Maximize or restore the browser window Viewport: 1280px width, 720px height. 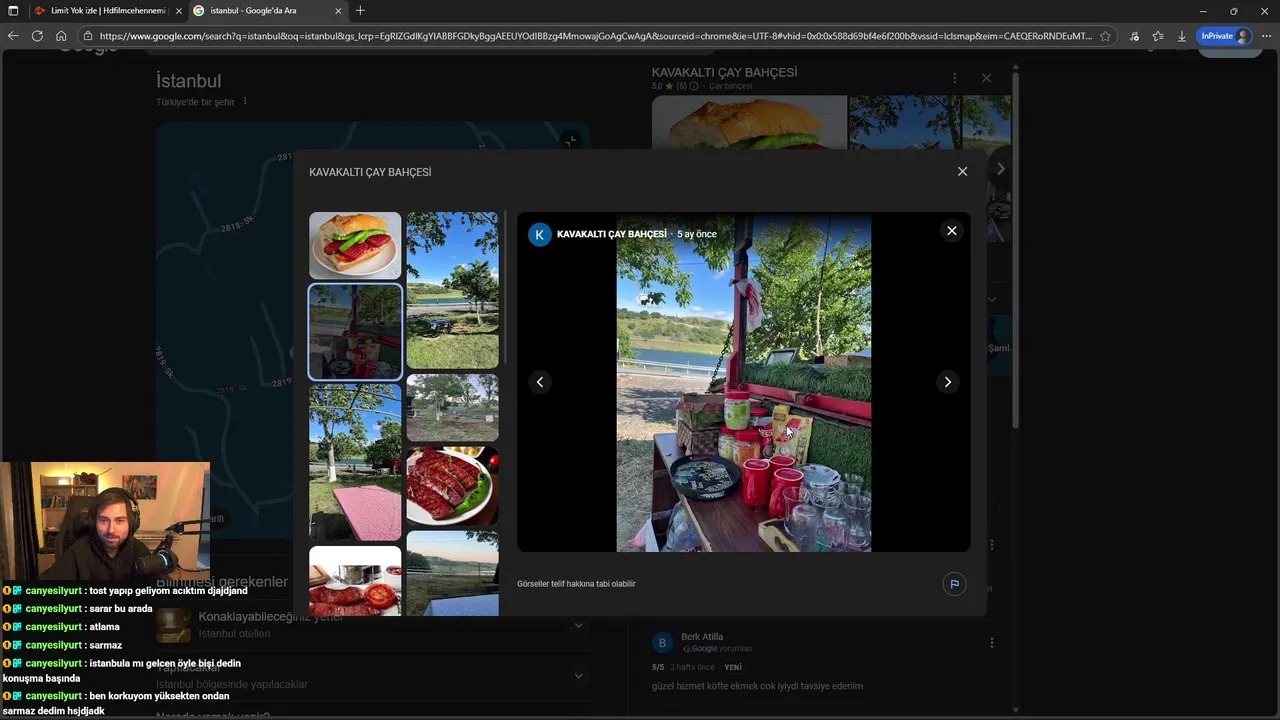point(1233,11)
